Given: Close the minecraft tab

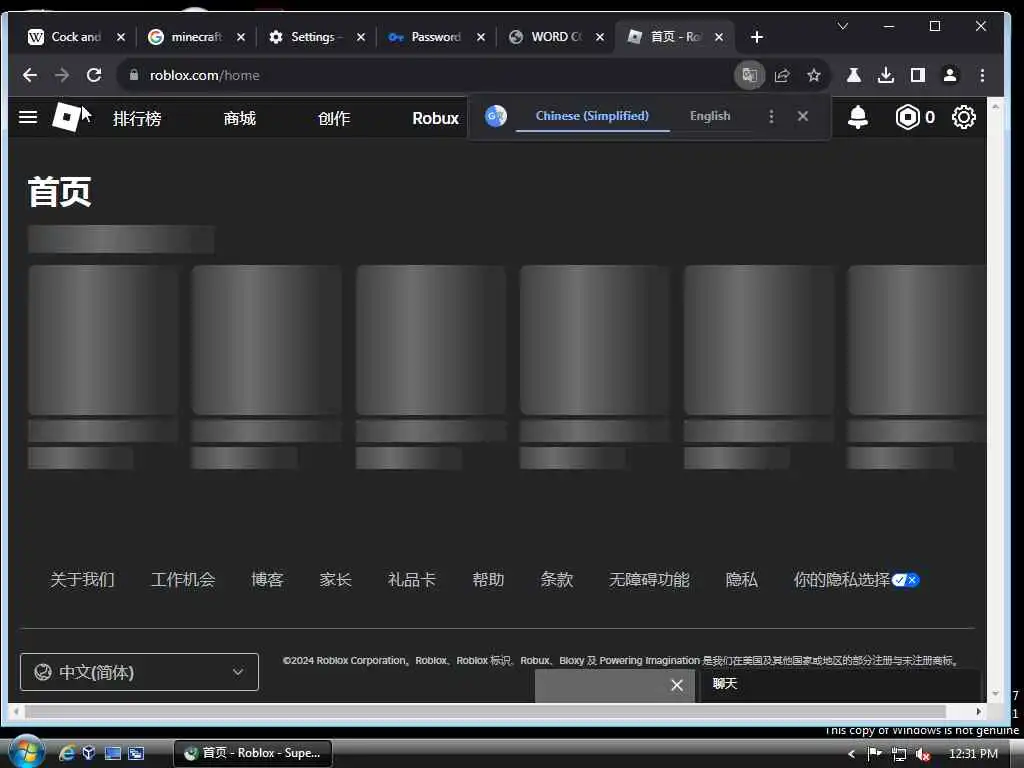Looking at the screenshot, I should (241, 37).
